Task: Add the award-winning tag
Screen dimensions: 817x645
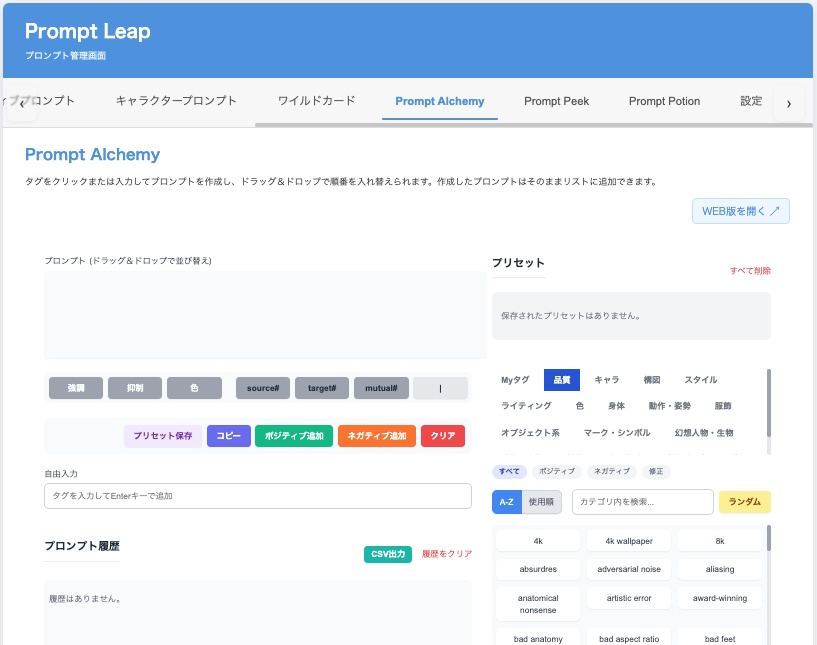Action: point(720,599)
